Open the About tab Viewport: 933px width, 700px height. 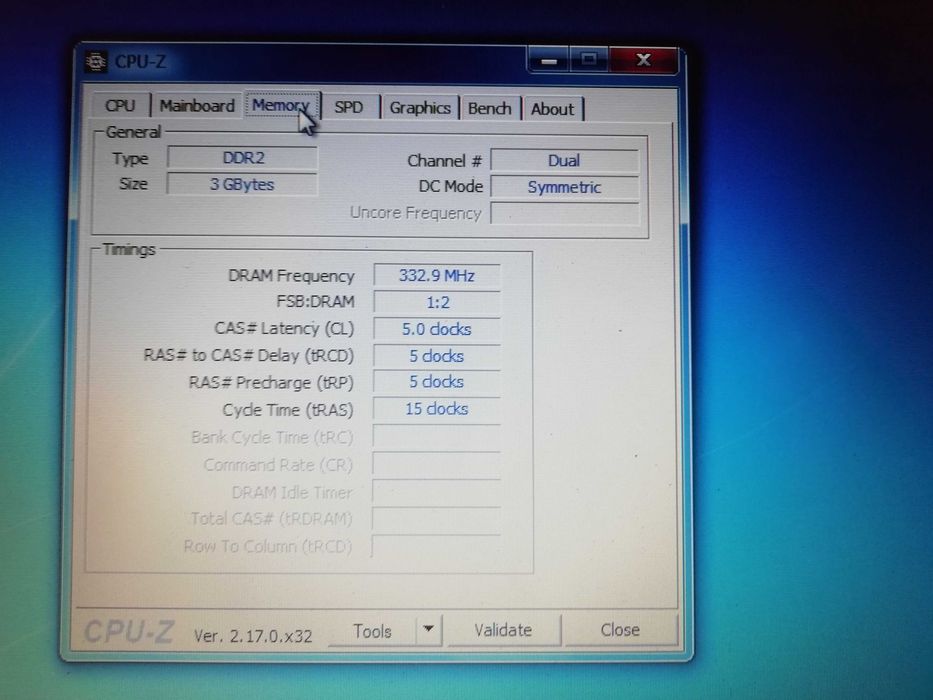[x=553, y=109]
